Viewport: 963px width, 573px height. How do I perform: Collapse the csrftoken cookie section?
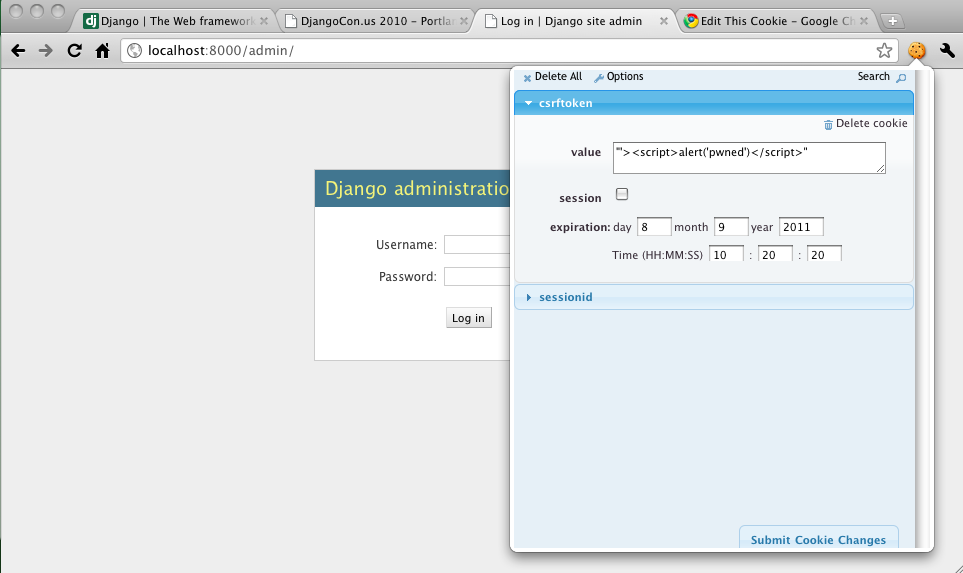pos(528,103)
